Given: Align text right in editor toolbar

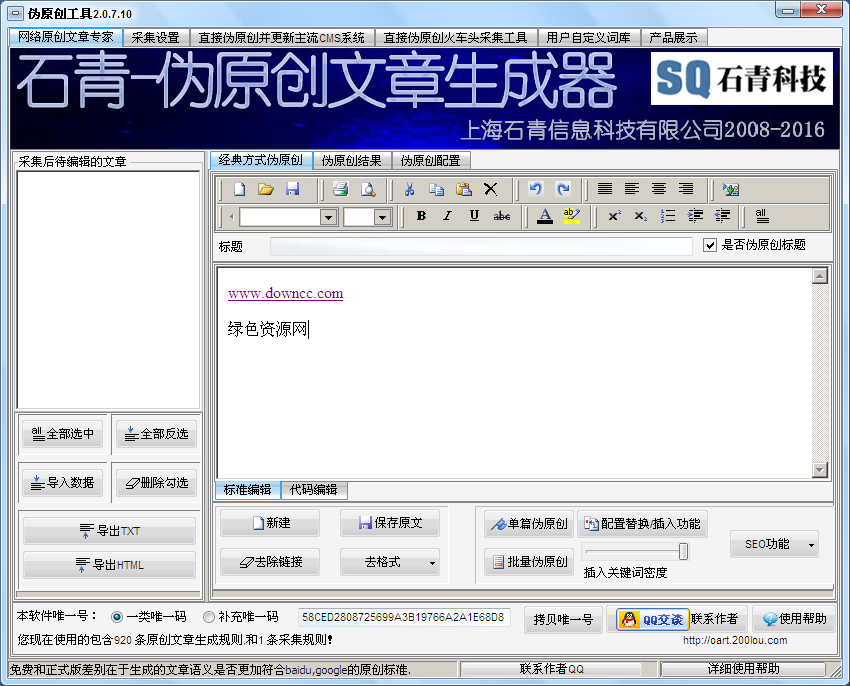Looking at the screenshot, I should [686, 189].
